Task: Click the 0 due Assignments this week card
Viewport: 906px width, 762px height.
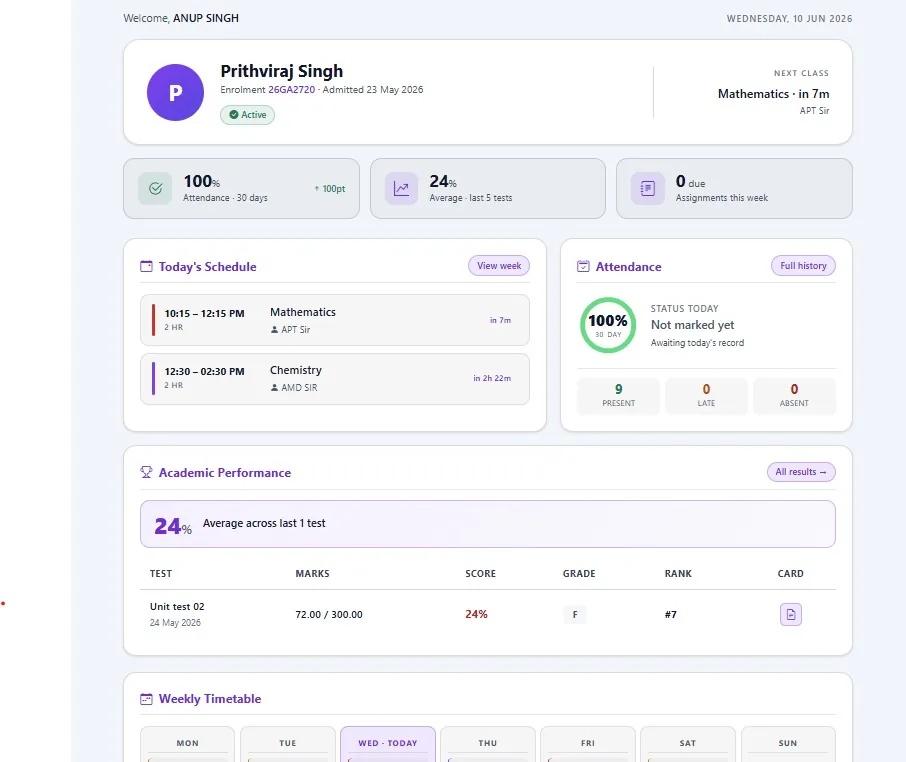Action: (x=734, y=188)
